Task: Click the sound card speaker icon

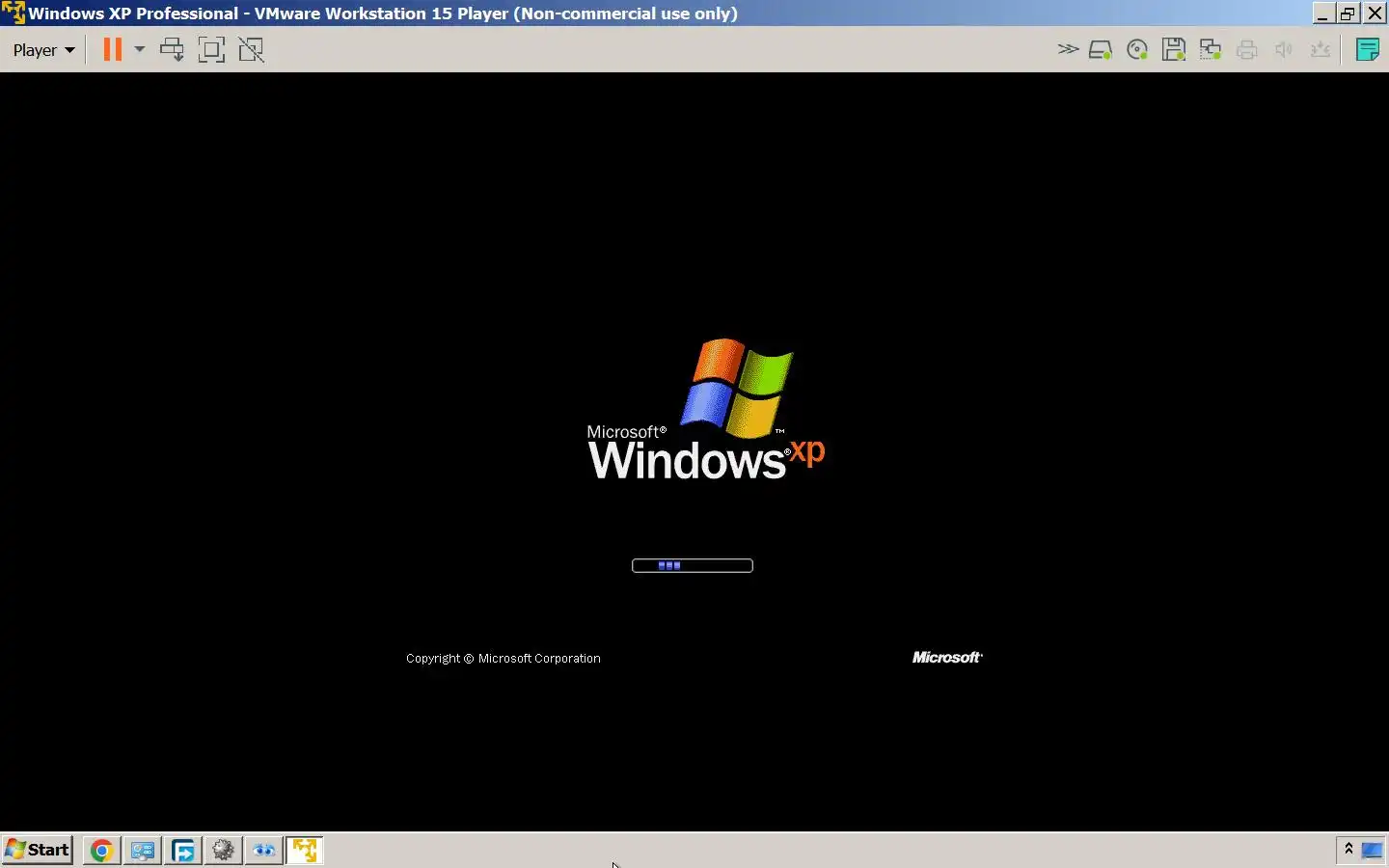Action: (x=1284, y=49)
